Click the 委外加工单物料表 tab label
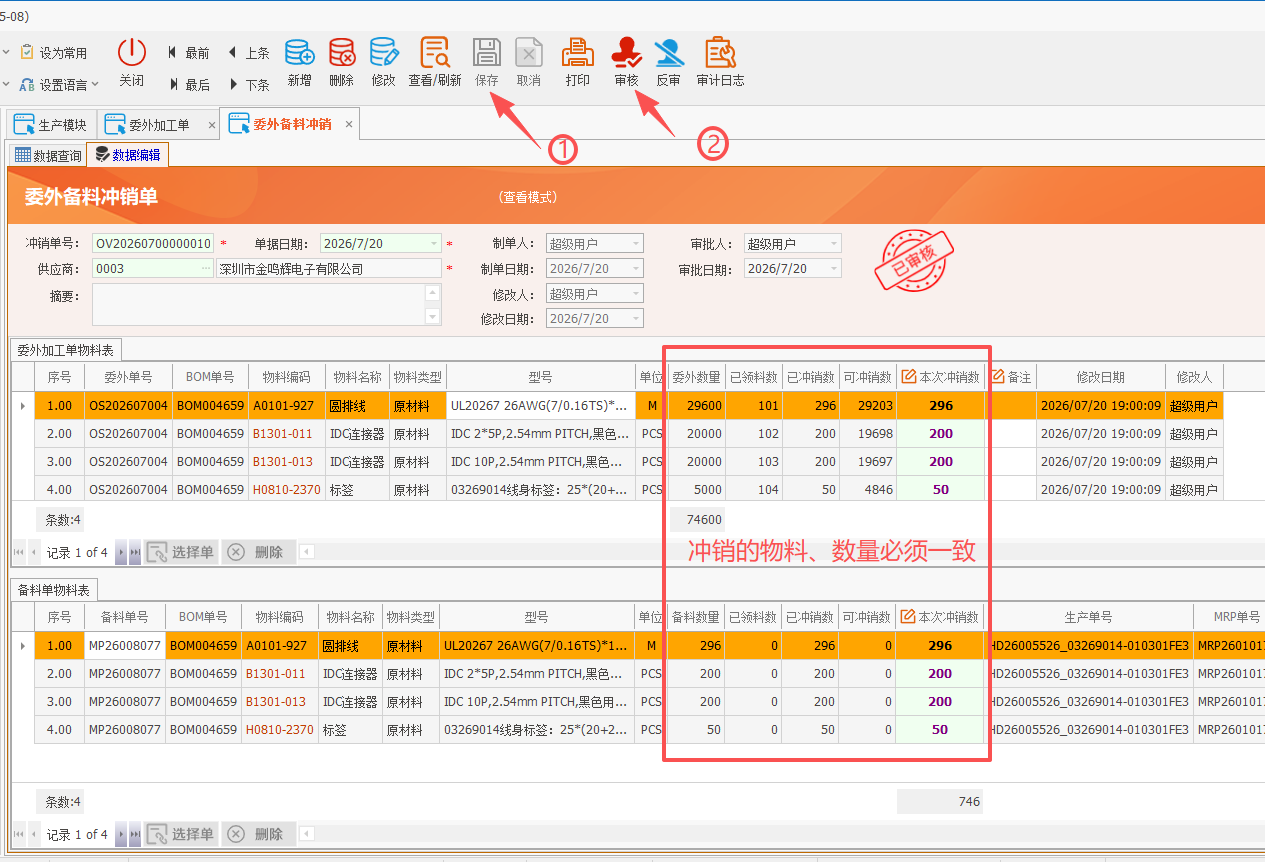The height and width of the screenshot is (862, 1265). coord(66,349)
